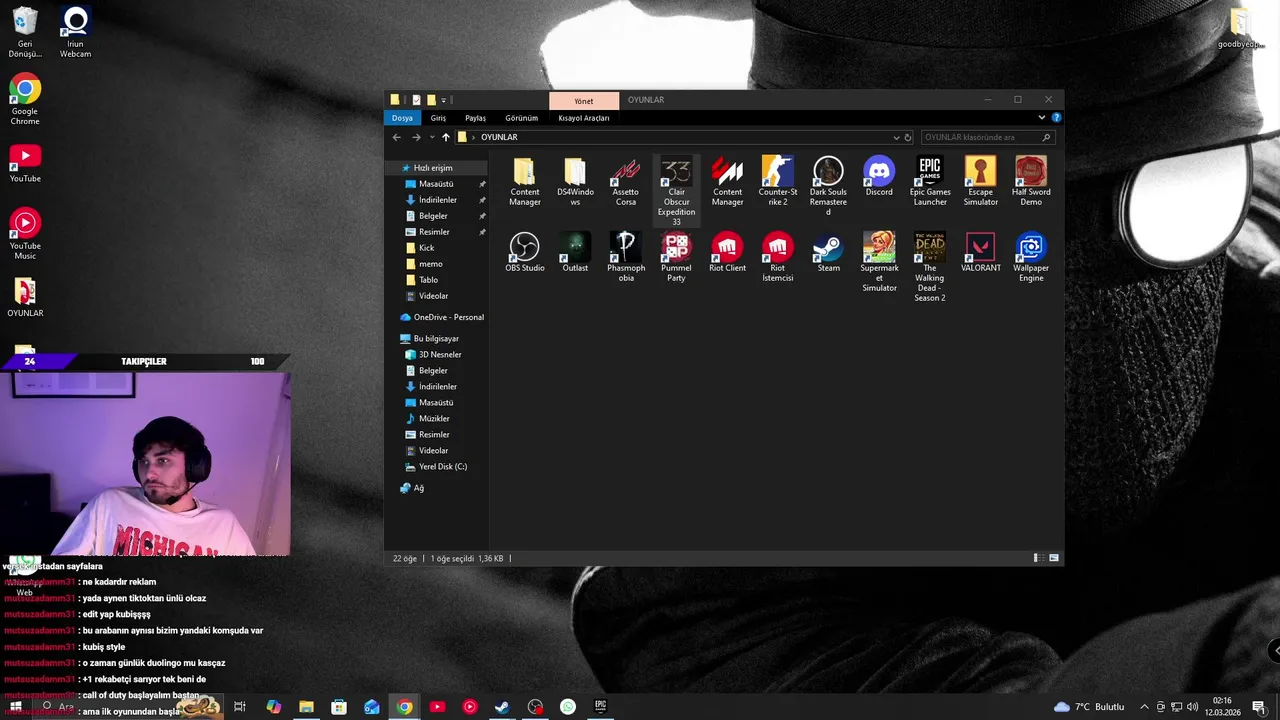Open the address bar history dropdown
Viewport: 1280px width, 720px height.
896,138
